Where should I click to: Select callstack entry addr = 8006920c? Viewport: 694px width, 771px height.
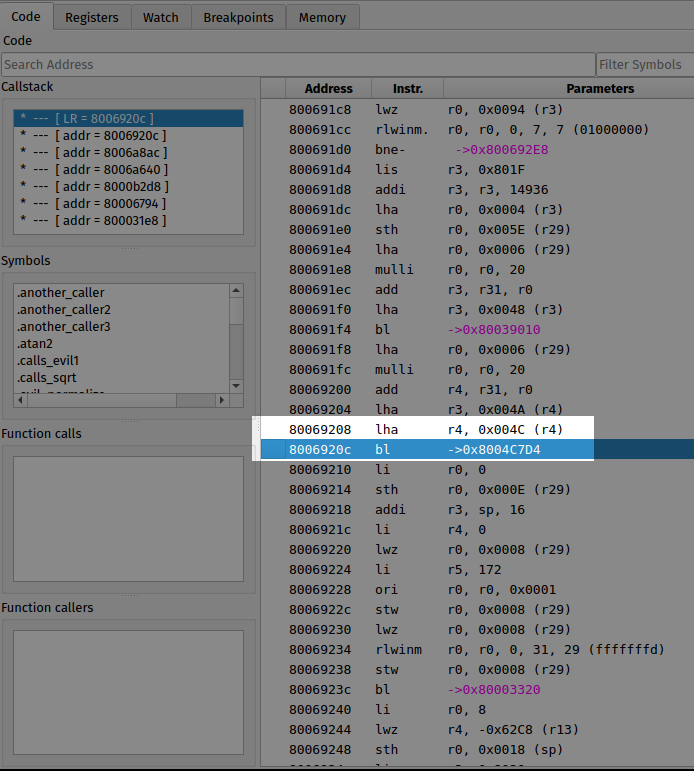point(128,135)
